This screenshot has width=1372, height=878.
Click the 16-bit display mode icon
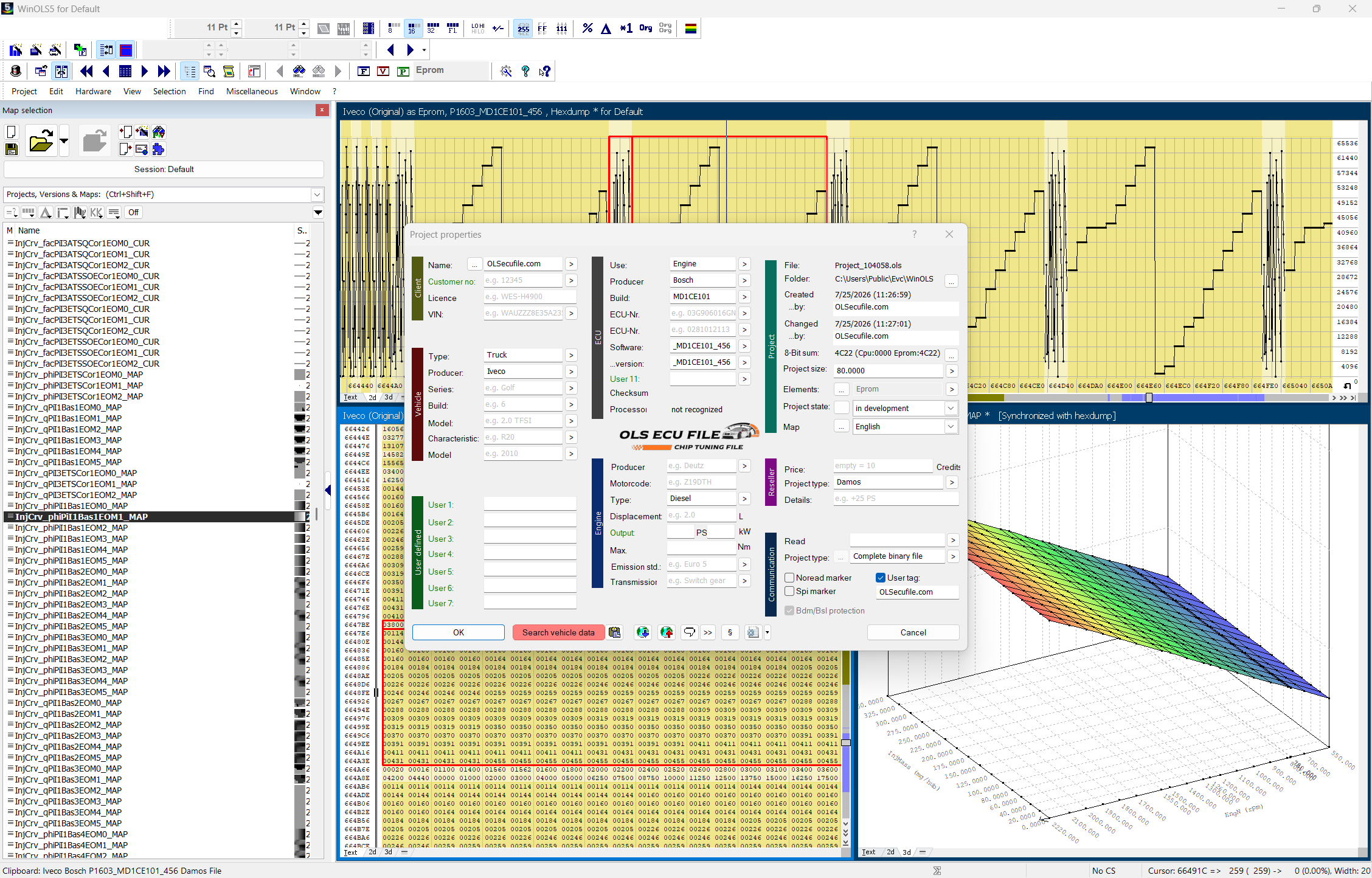click(x=413, y=28)
